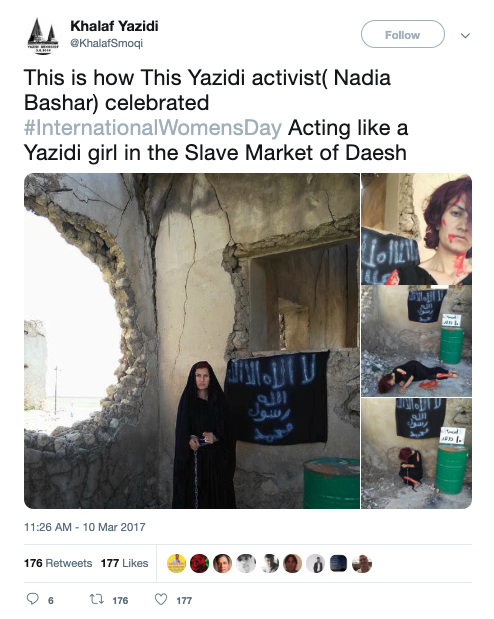
Task: Expand tweet options chevron menu
Action: [466, 36]
